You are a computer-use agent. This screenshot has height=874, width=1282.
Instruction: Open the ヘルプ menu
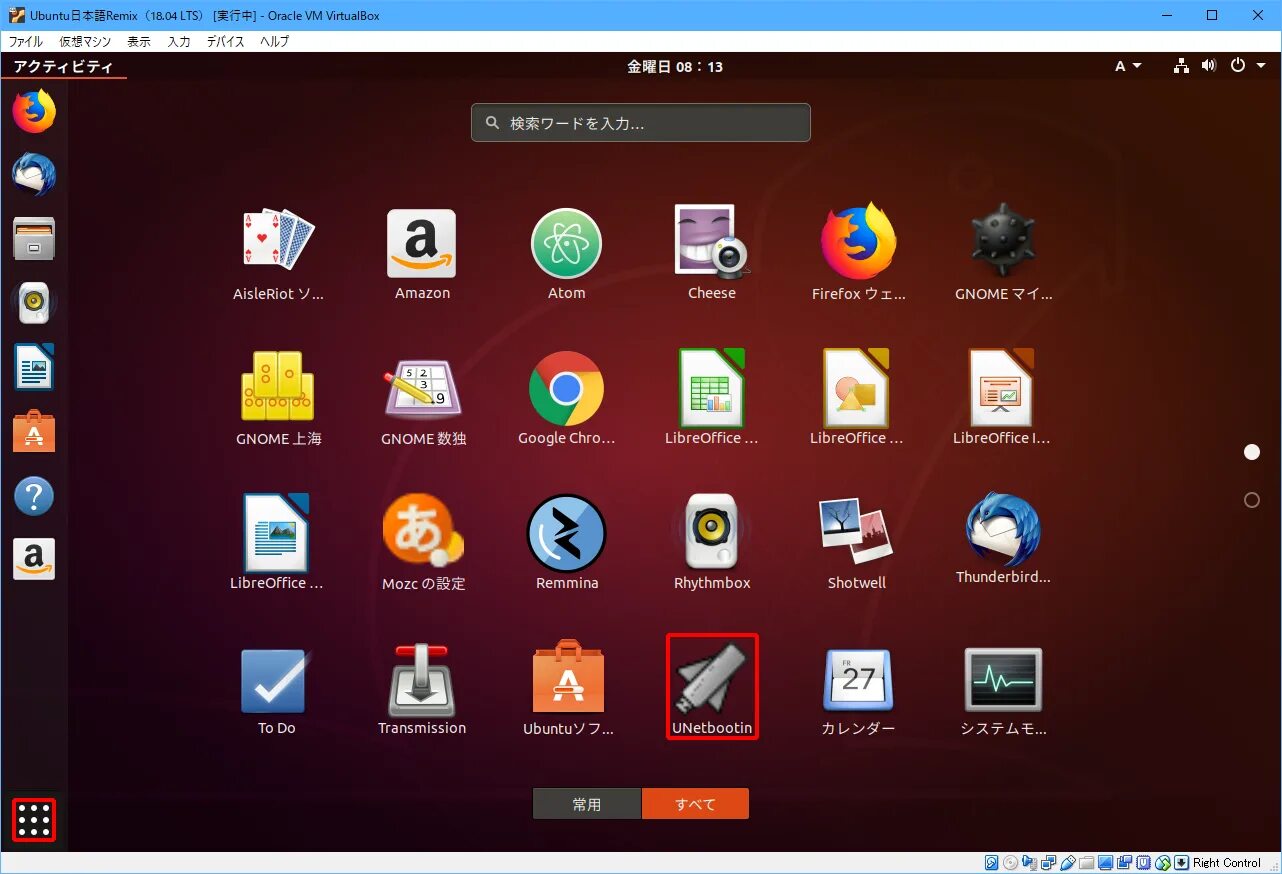(x=274, y=42)
